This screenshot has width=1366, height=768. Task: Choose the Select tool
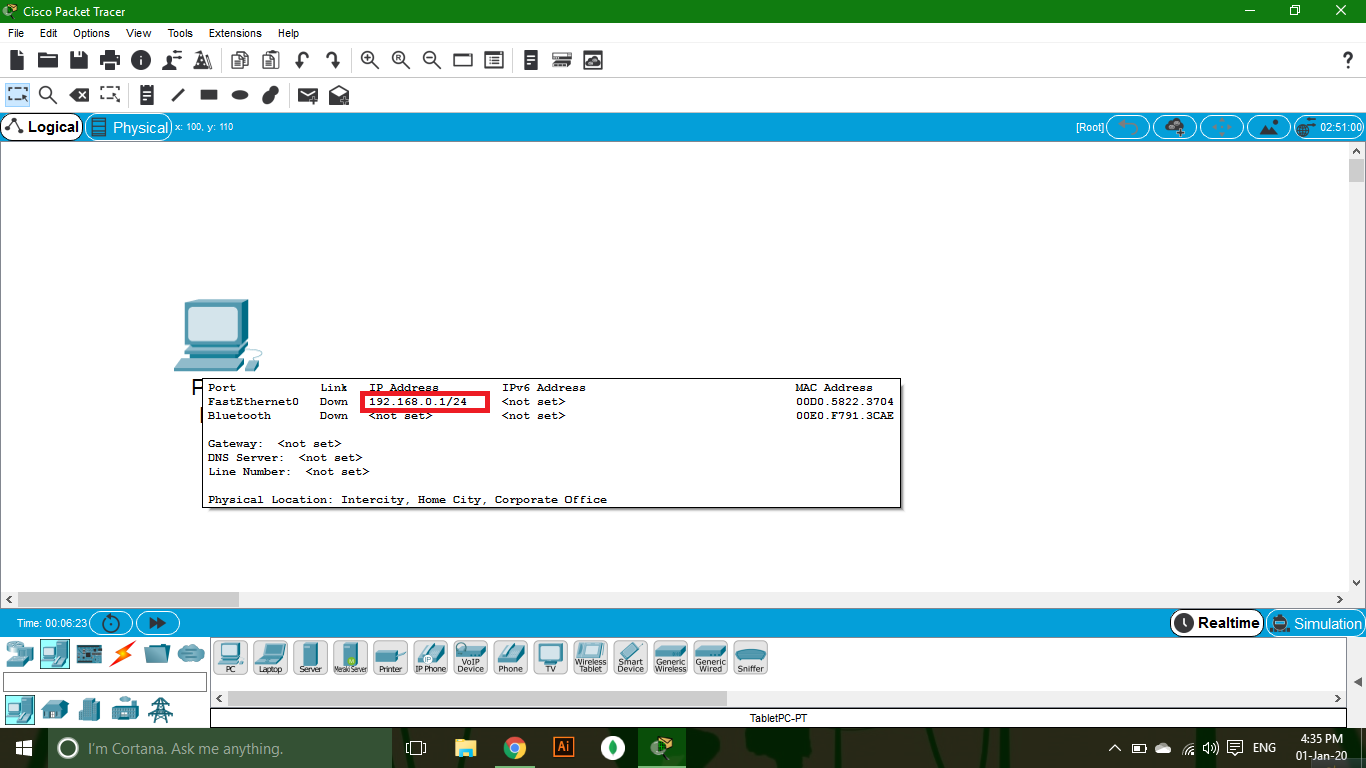pos(18,95)
